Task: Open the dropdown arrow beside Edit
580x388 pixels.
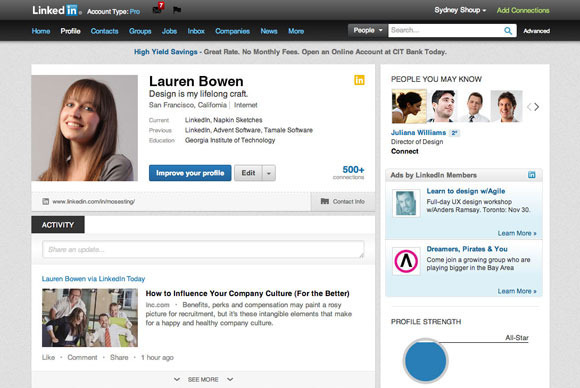Action: click(x=269, y=173)
